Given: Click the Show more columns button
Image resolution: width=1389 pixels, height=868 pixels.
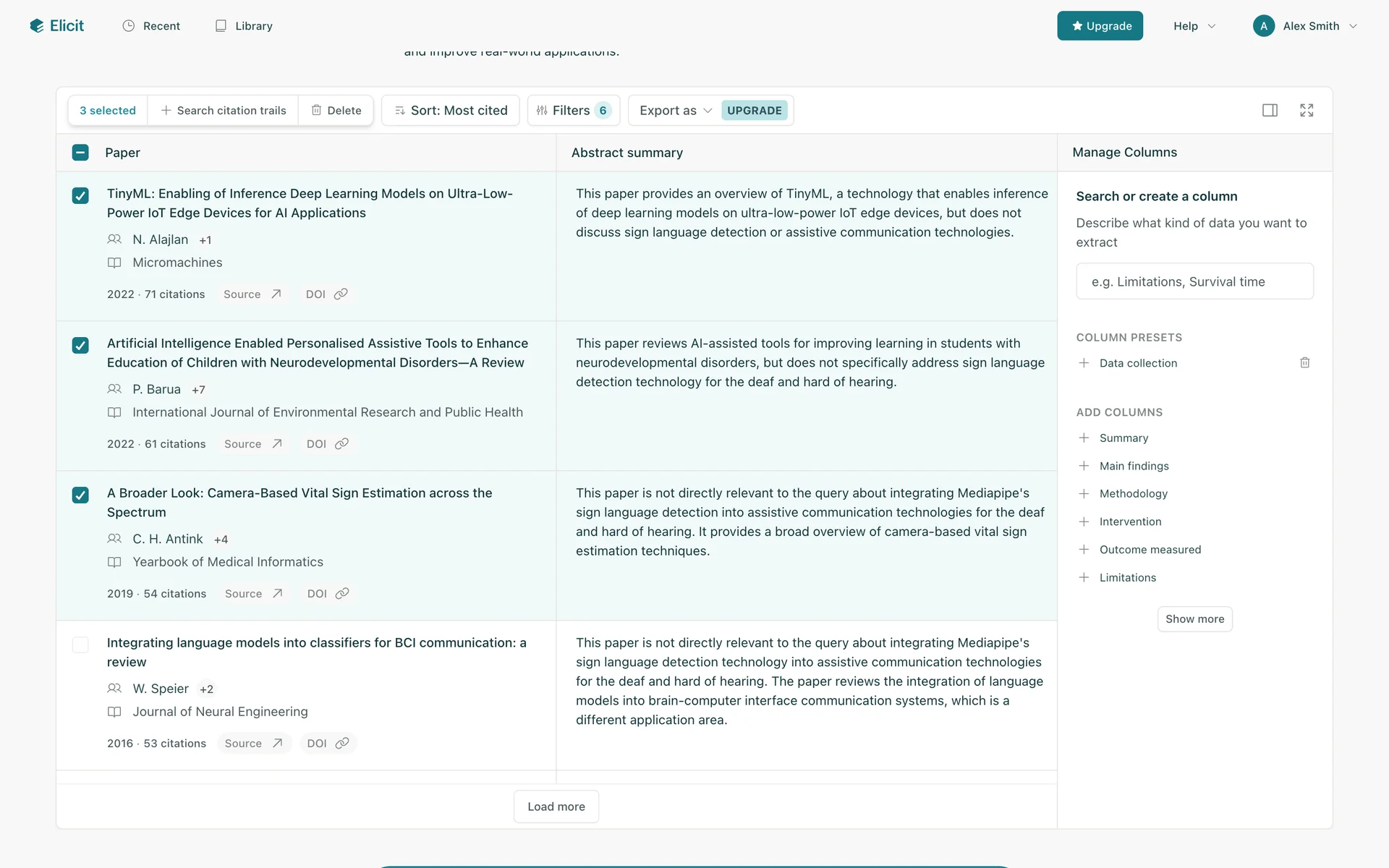Looking at the screenshot, I should [1194, 618].
